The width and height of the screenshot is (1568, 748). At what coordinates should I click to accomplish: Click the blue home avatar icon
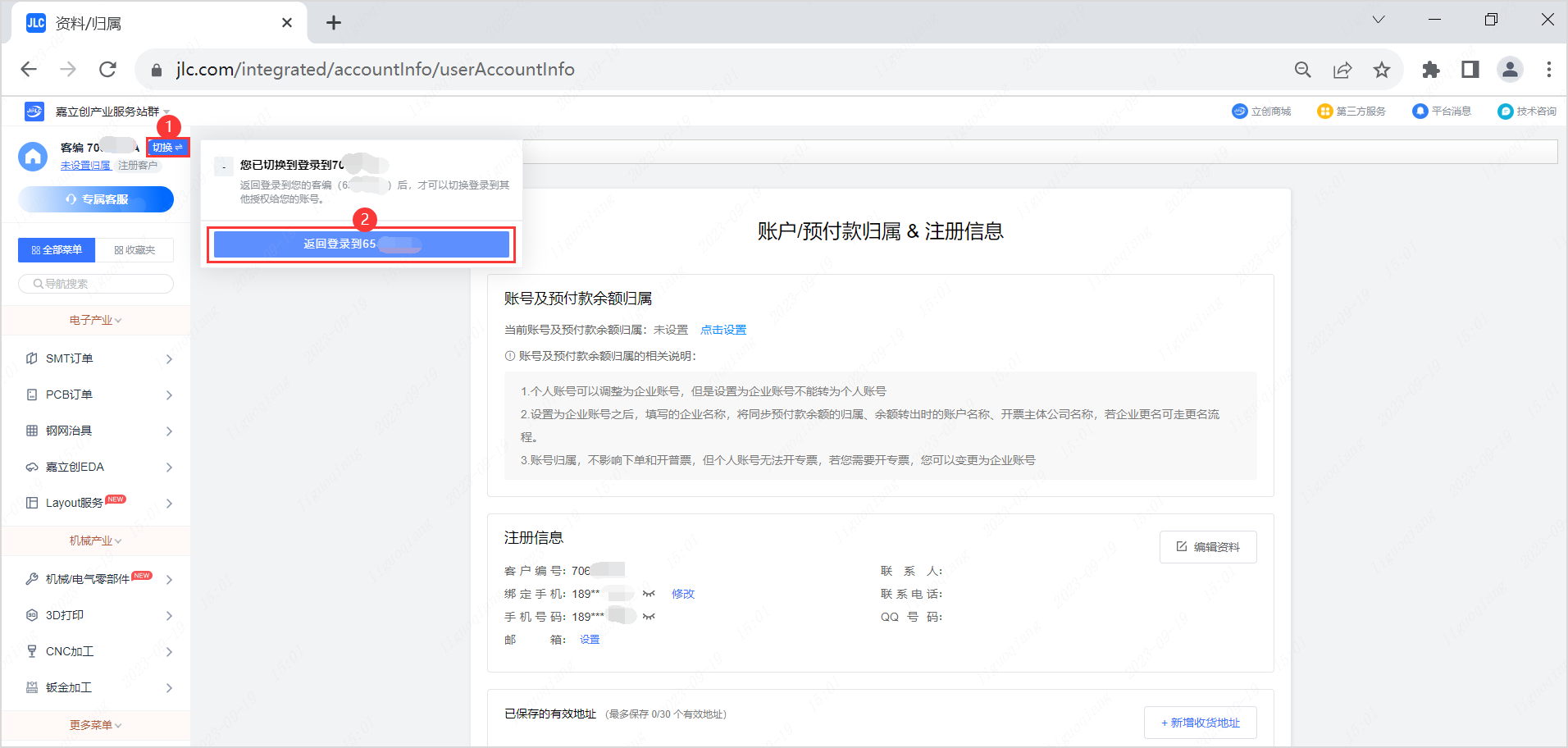tap(33, 156)
